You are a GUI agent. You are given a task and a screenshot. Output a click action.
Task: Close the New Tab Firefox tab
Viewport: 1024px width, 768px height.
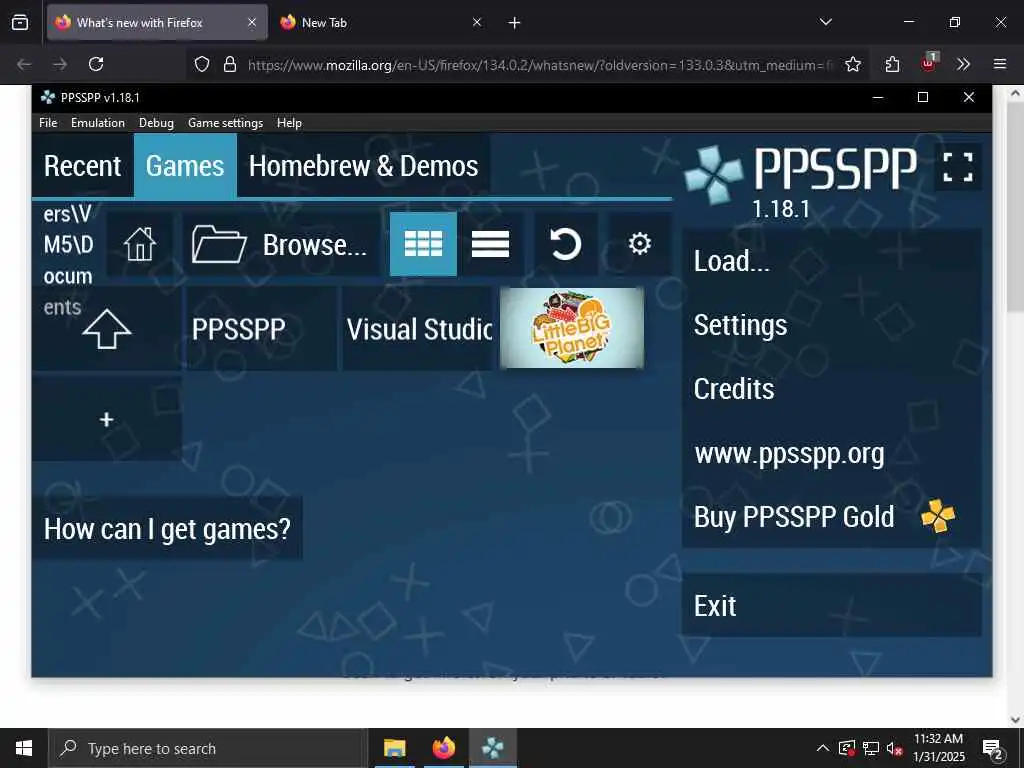click(x=477, y=23)
